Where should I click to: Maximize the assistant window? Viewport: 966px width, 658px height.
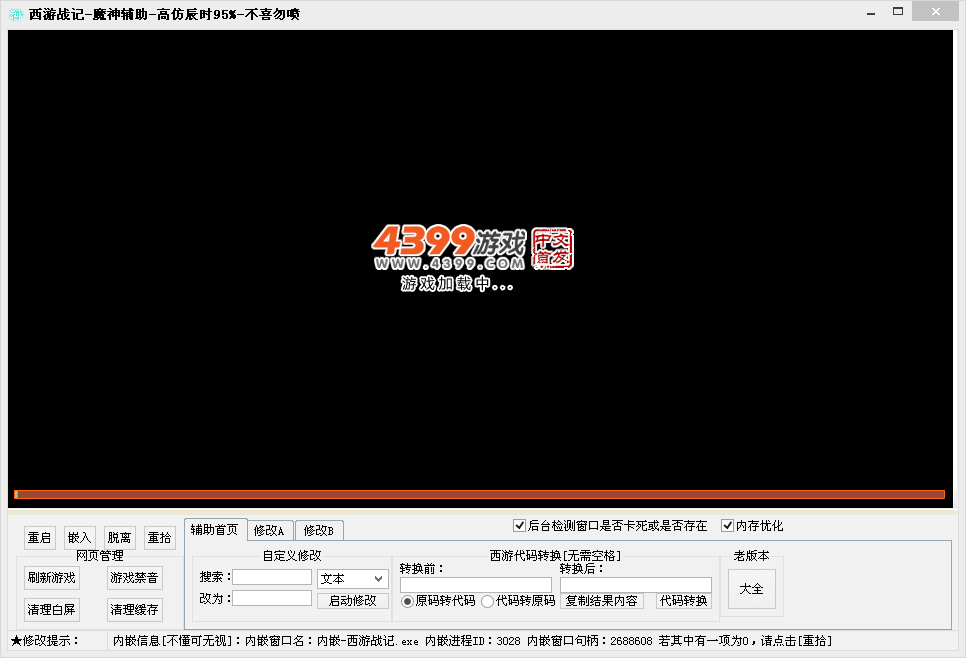[x=898, y=12]
